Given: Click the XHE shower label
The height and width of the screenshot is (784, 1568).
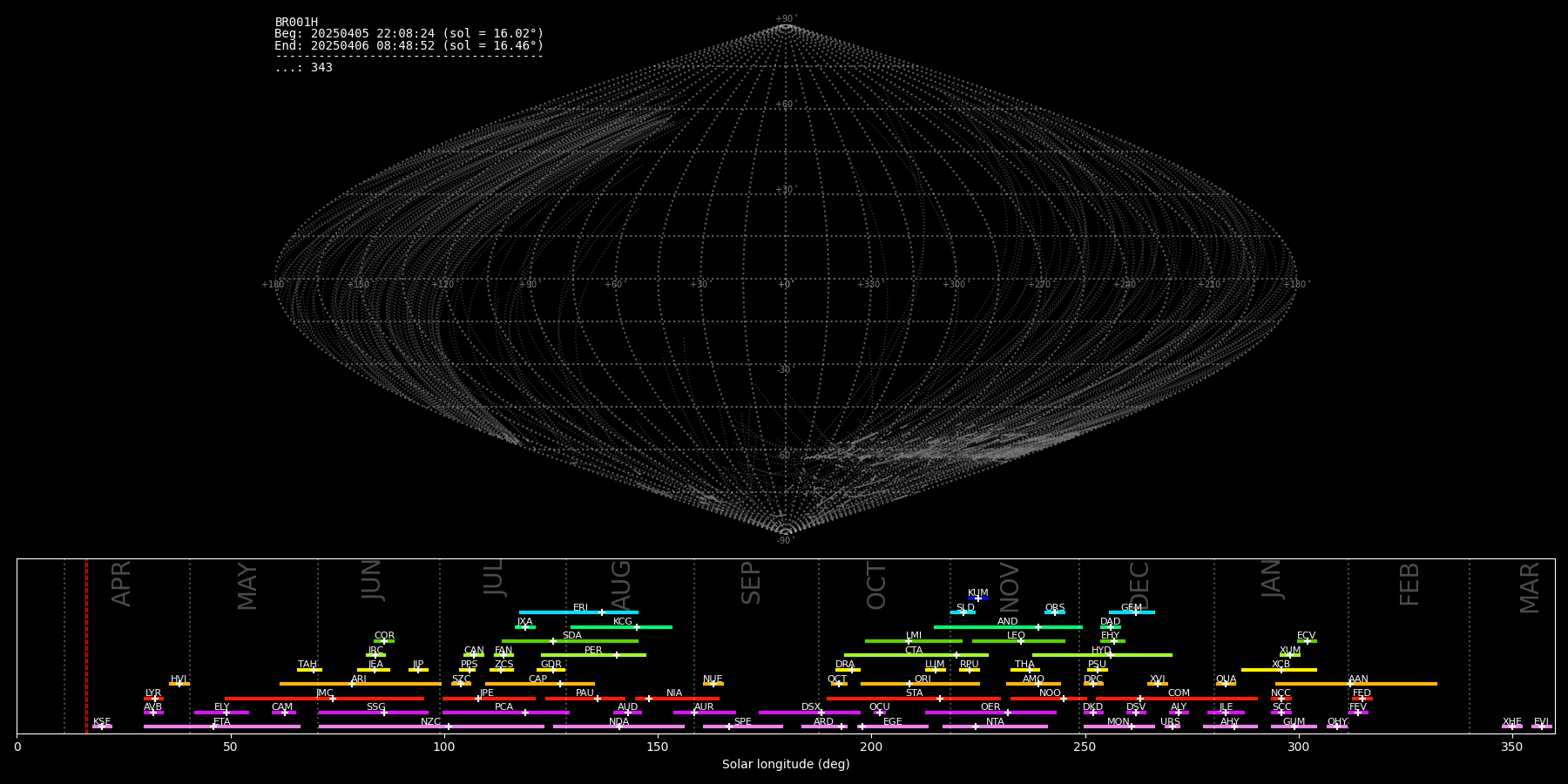Looking at the screenshot, I should [1512, 722].
